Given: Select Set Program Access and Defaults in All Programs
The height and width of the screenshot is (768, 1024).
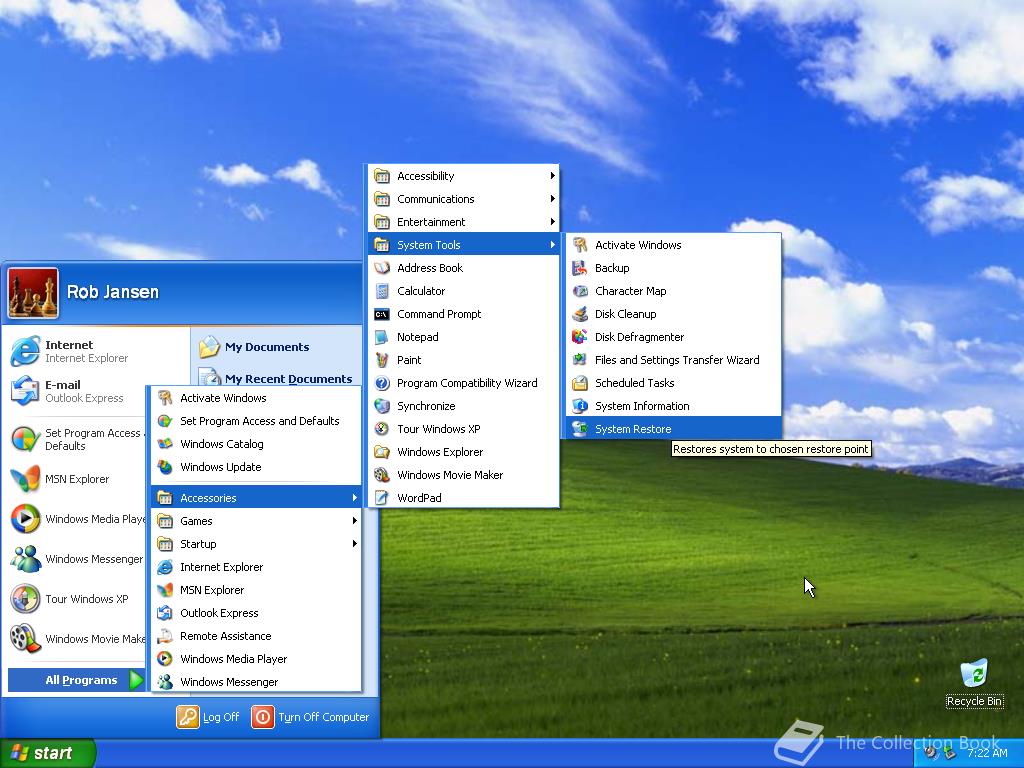Looking at the screenshot, I should 256,421.
